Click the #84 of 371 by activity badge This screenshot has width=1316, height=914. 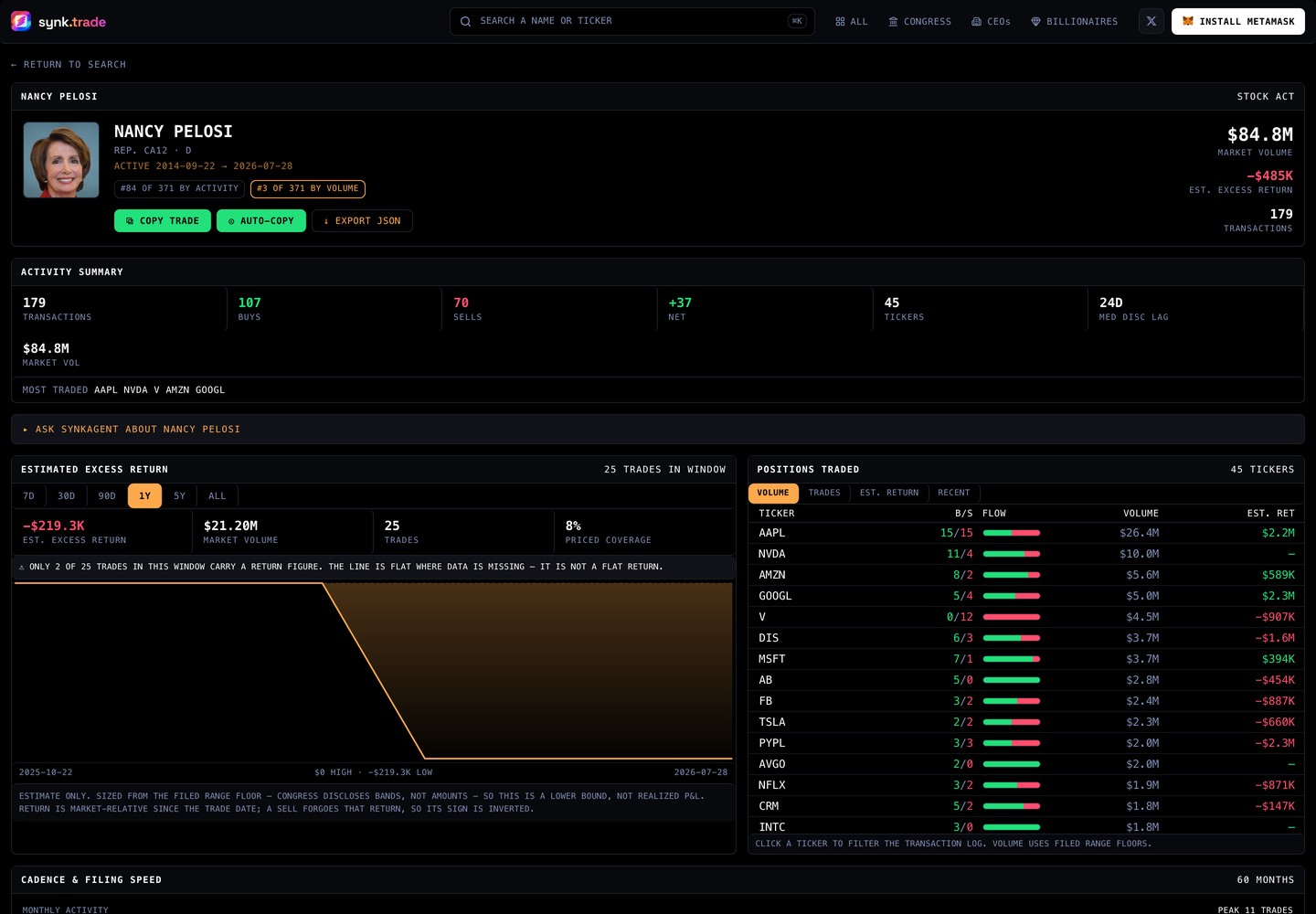coord(179,189)
